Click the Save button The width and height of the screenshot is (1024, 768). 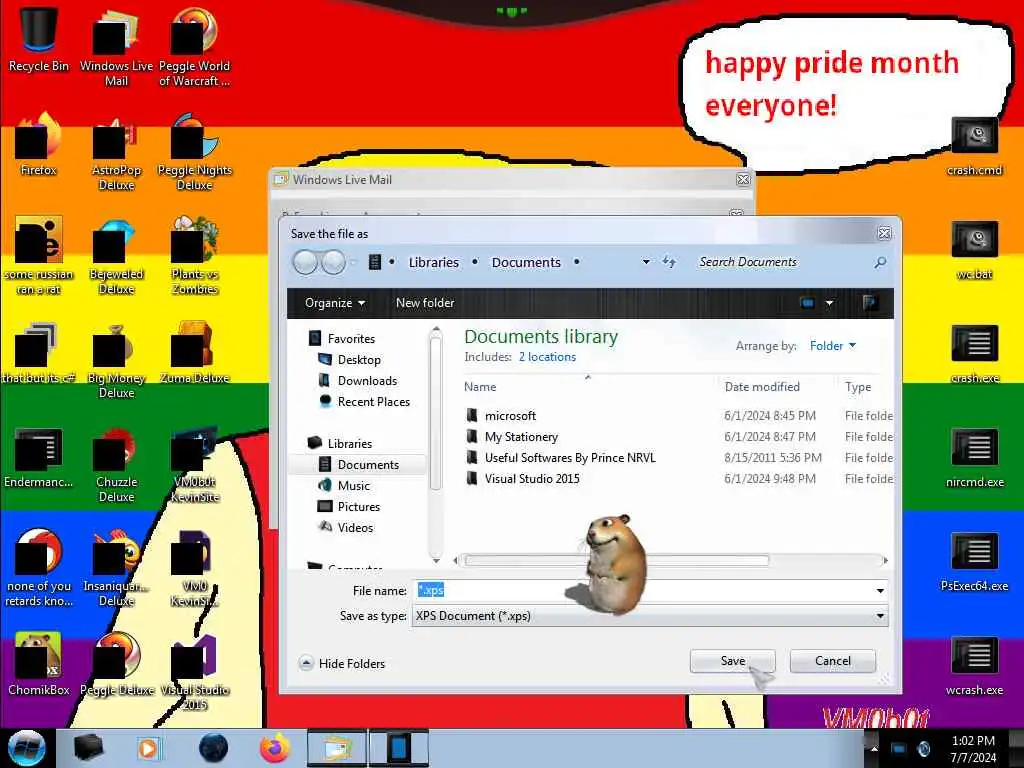(732, 661)
